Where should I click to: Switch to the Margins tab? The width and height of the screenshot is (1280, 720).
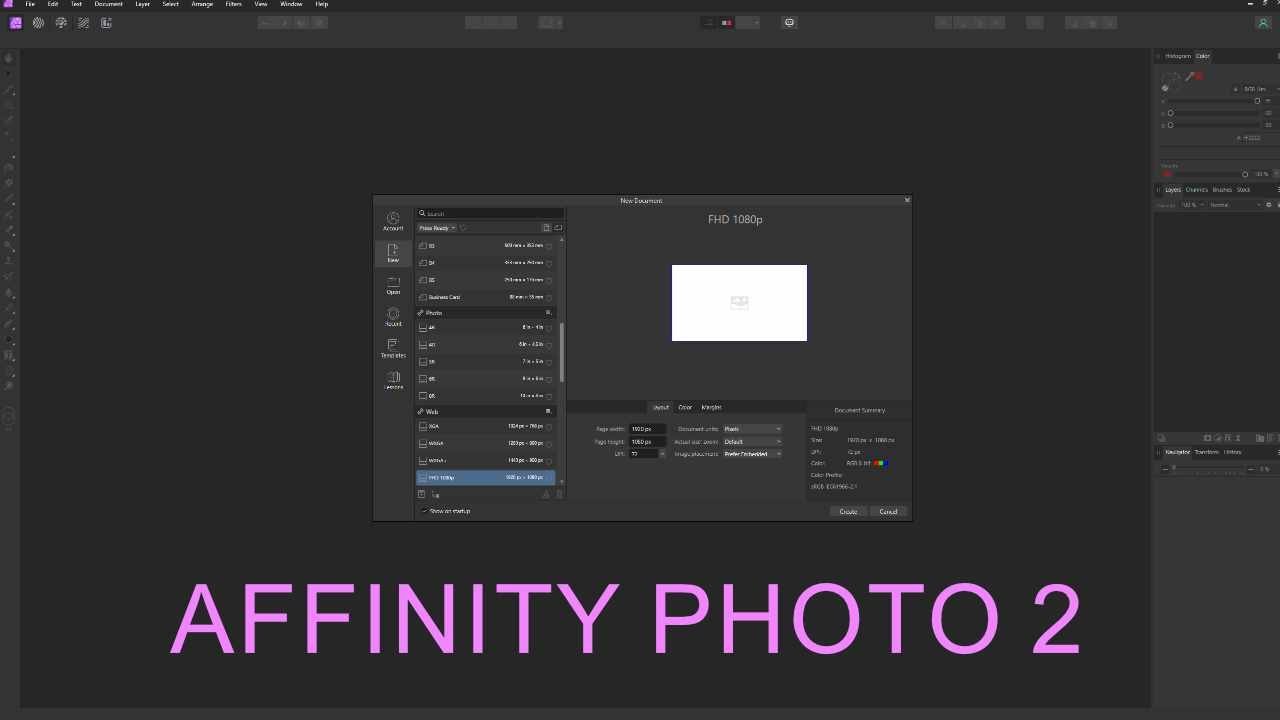(711, 407)
